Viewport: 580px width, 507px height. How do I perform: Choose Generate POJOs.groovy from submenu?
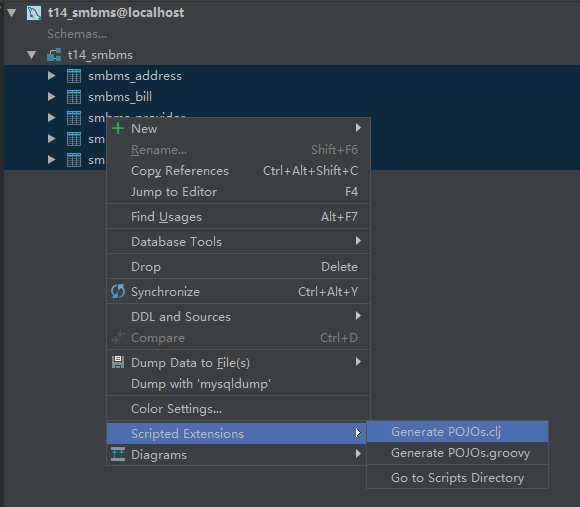pyautogui.click(x=458, y=453)
